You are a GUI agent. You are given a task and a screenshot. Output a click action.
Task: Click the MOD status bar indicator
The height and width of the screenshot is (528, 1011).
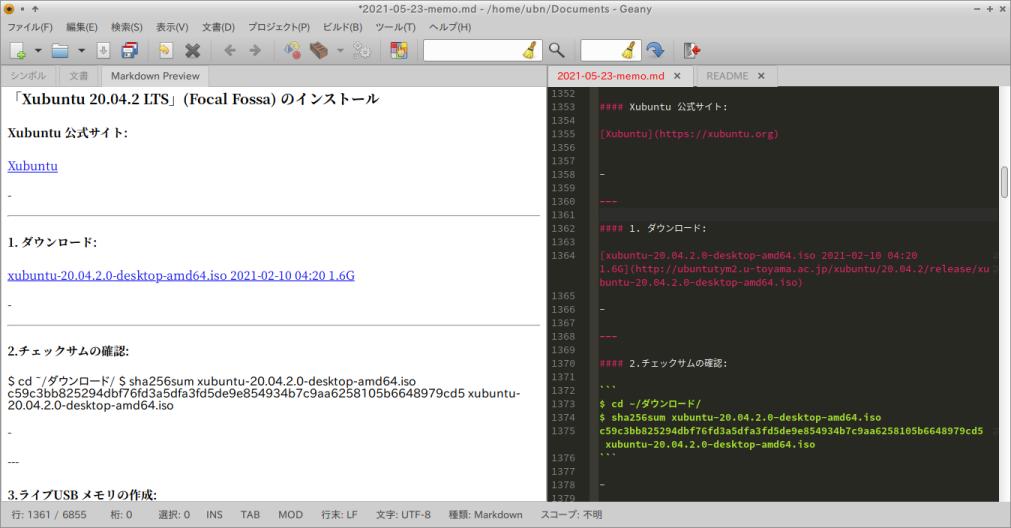point(290,514)
